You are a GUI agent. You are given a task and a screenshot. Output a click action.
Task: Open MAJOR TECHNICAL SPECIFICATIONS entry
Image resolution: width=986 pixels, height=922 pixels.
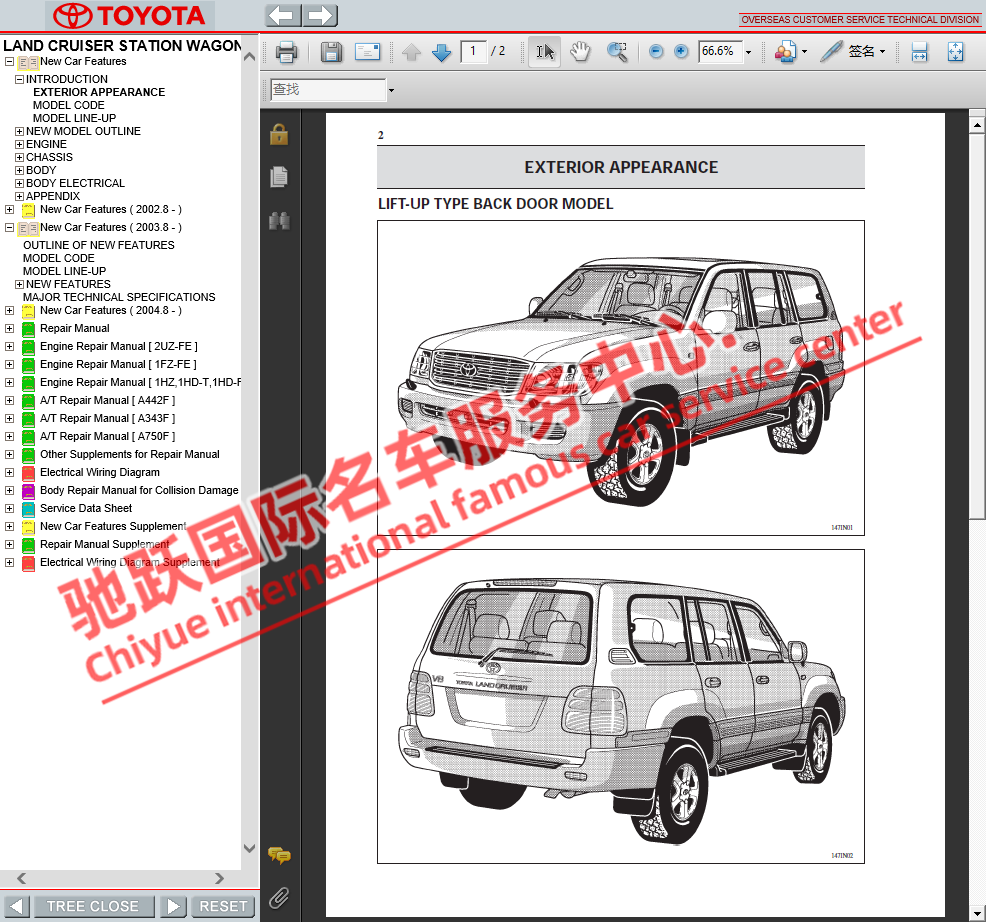click(119, 297)
